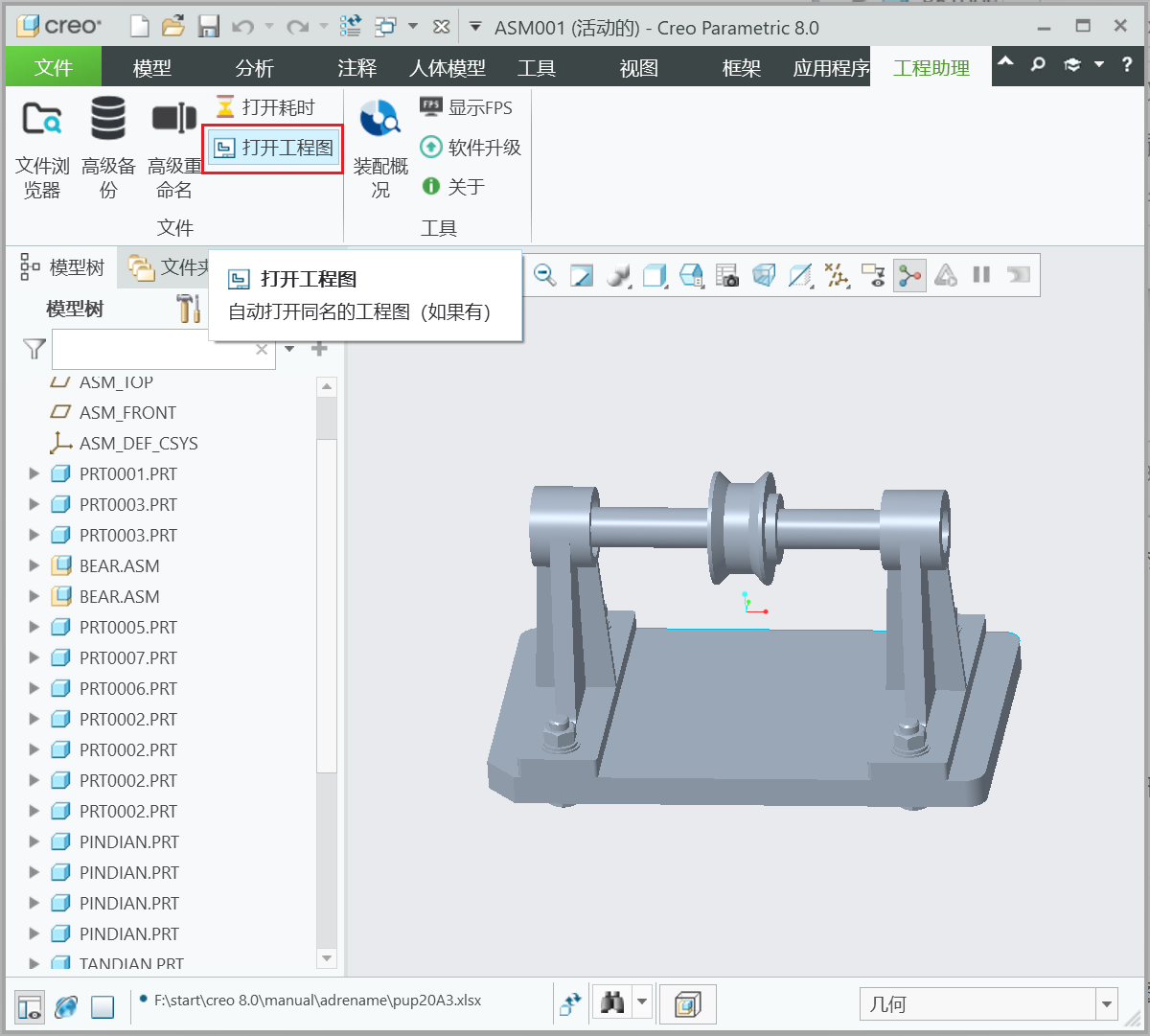Click the zoom out magnifier icon

coord(544,276)
